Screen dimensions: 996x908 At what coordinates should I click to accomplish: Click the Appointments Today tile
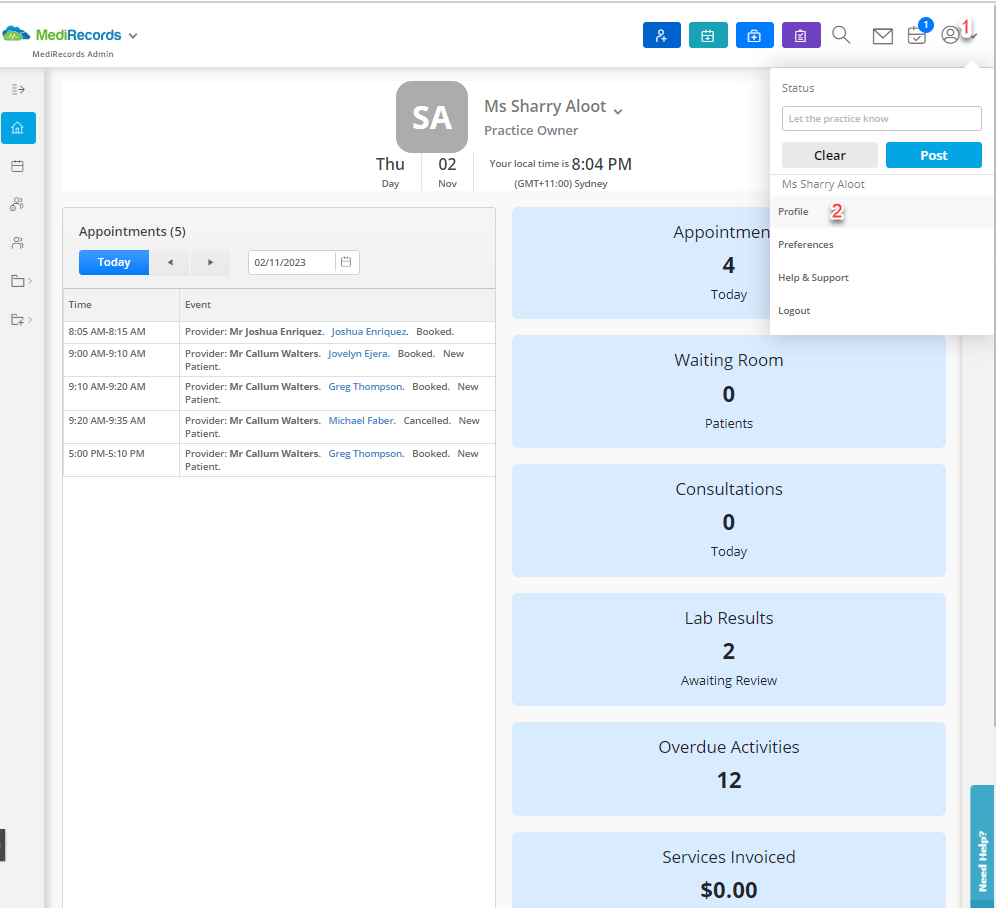point(641,263)
